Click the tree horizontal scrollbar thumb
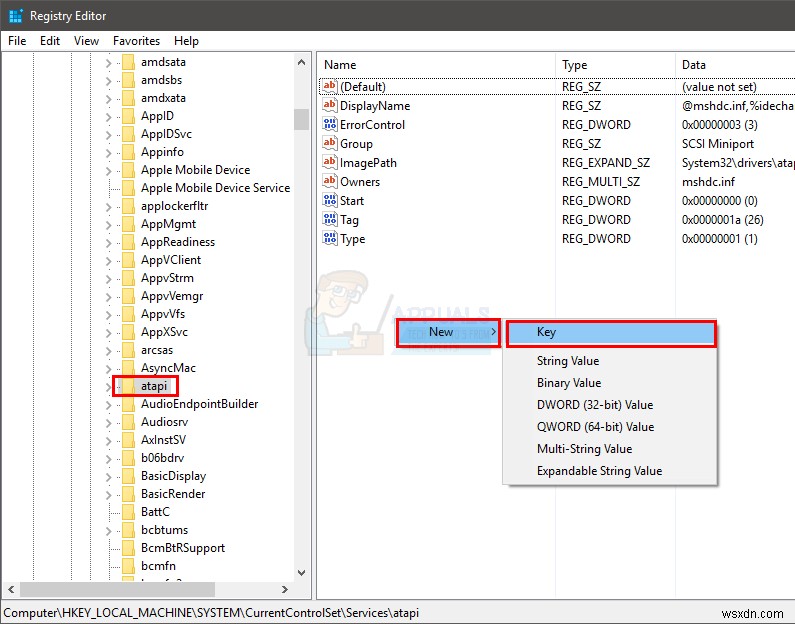This screenshot has height=624, width=795. 117,590
